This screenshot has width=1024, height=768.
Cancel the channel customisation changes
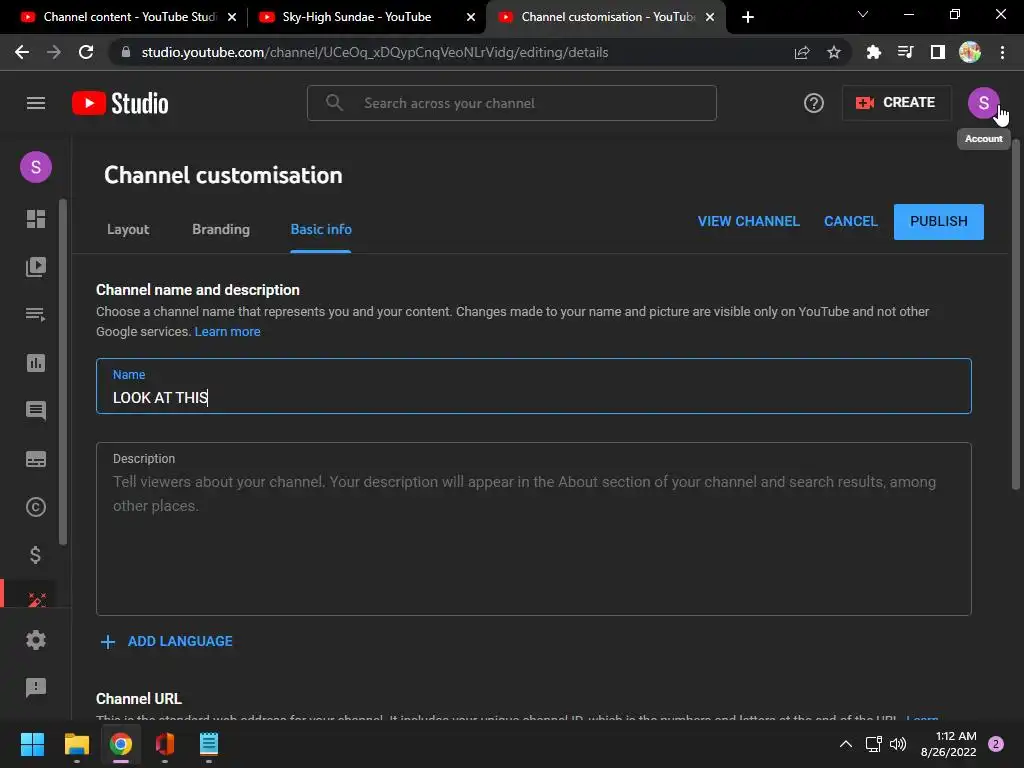(850, 221)
